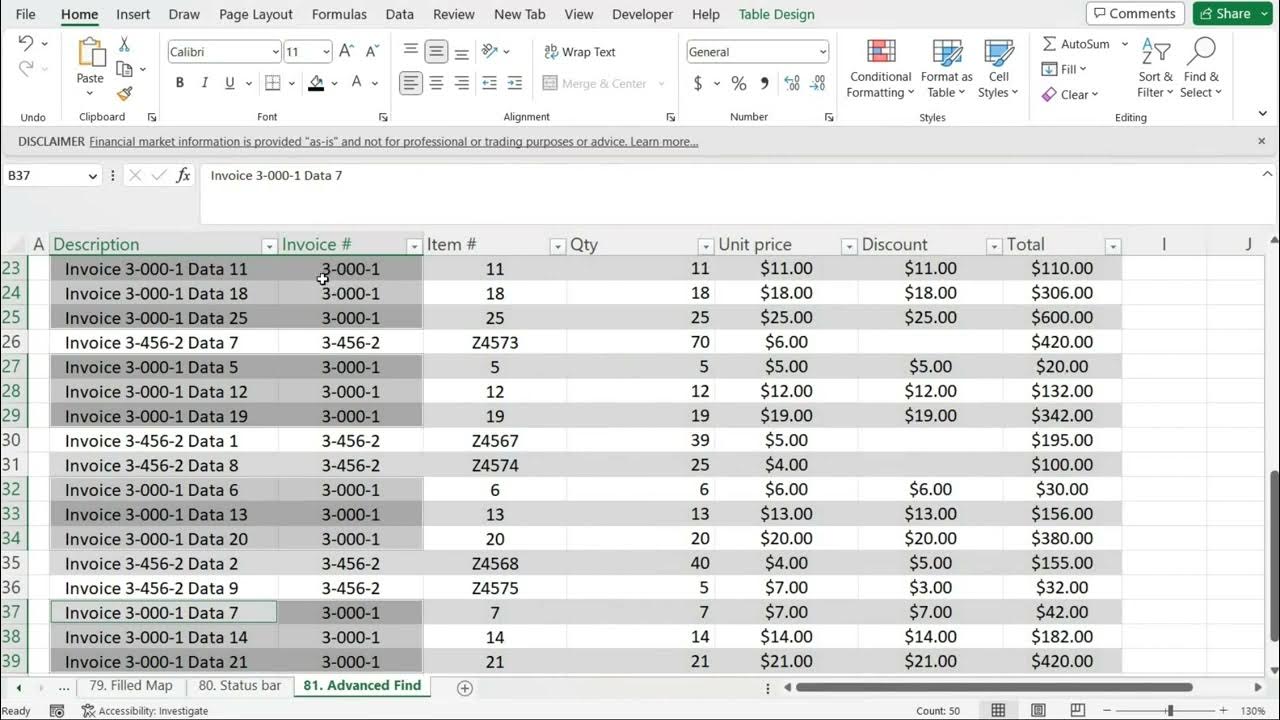Increase font size with larger A icon
This screenshot has height=720, width=1280.
pyautogui.click(x=346, y=51)
